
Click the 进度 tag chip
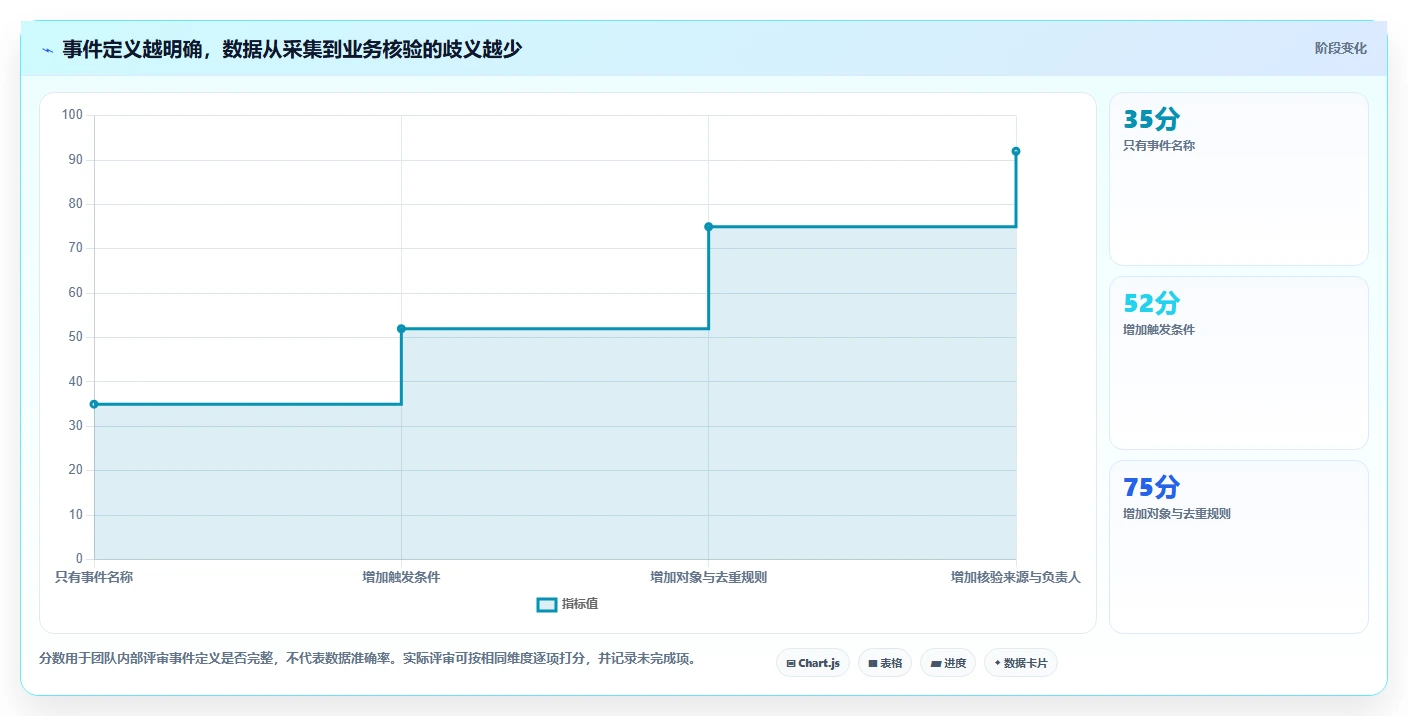pyautogui.click(x=948, y=663)
